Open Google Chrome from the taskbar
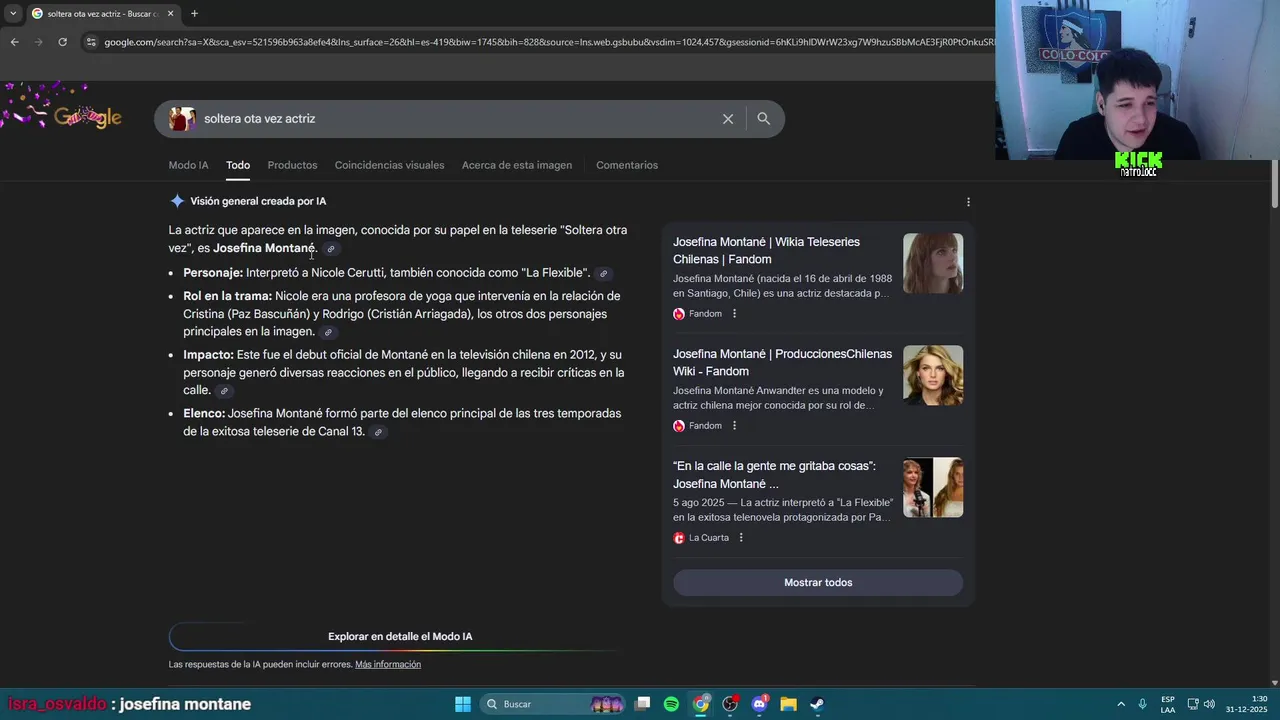Screen dimensions: 1280x720 (x=701, y=704)
